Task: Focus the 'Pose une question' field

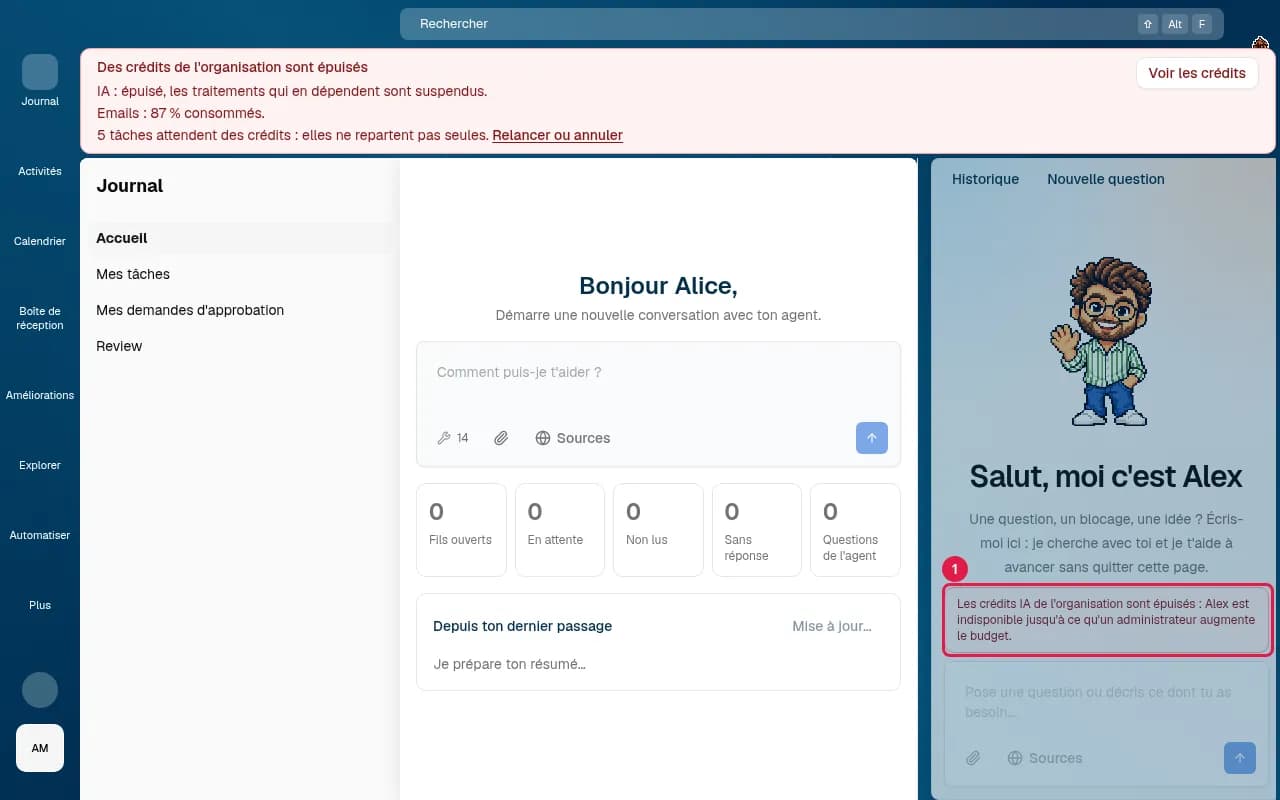Action: point(1105,702)
